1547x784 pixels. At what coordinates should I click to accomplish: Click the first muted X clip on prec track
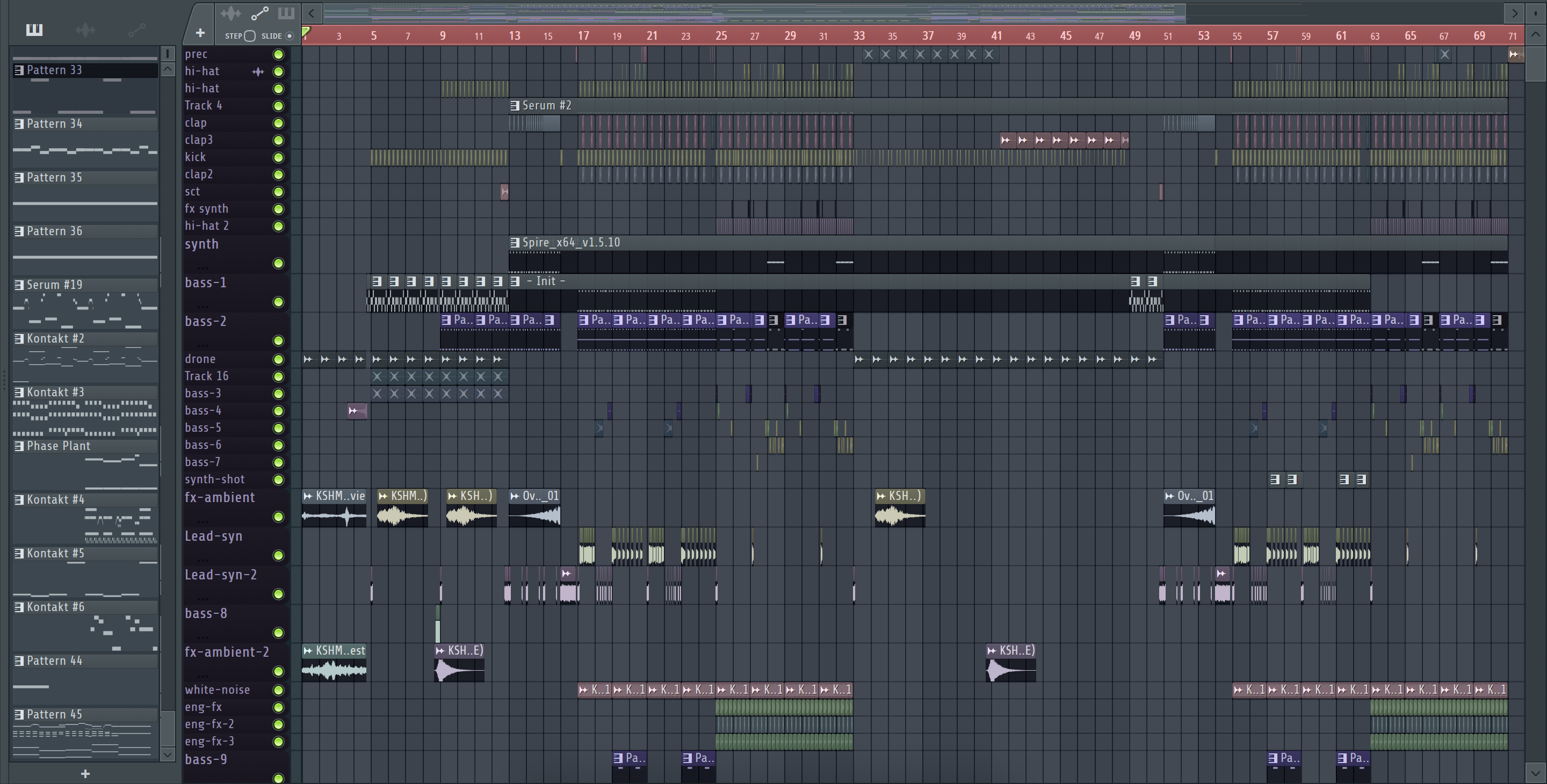pyautogui.click(x=869, y=55)
